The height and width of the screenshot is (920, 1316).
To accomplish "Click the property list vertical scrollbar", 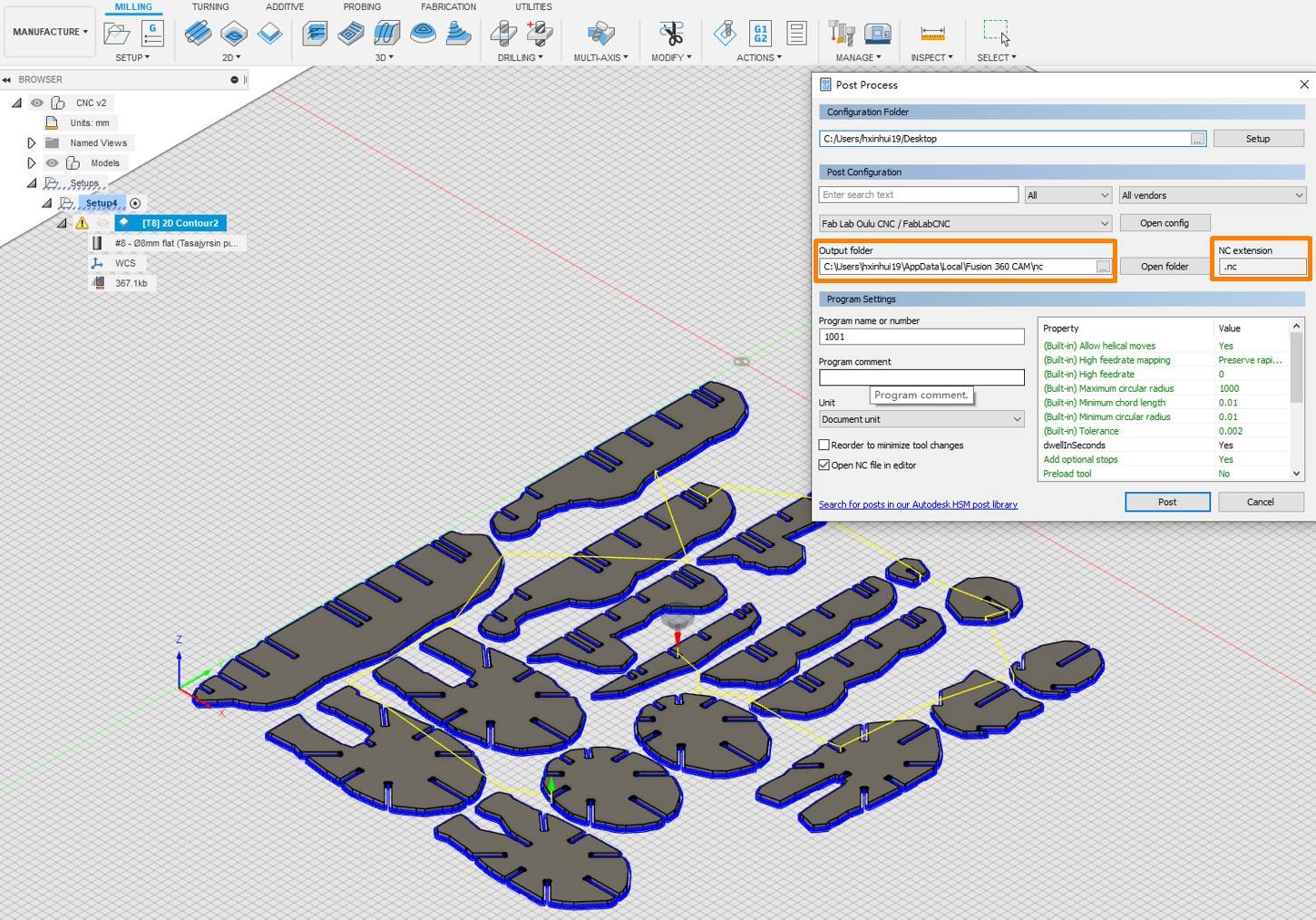I will click(x=1296, y=399).
